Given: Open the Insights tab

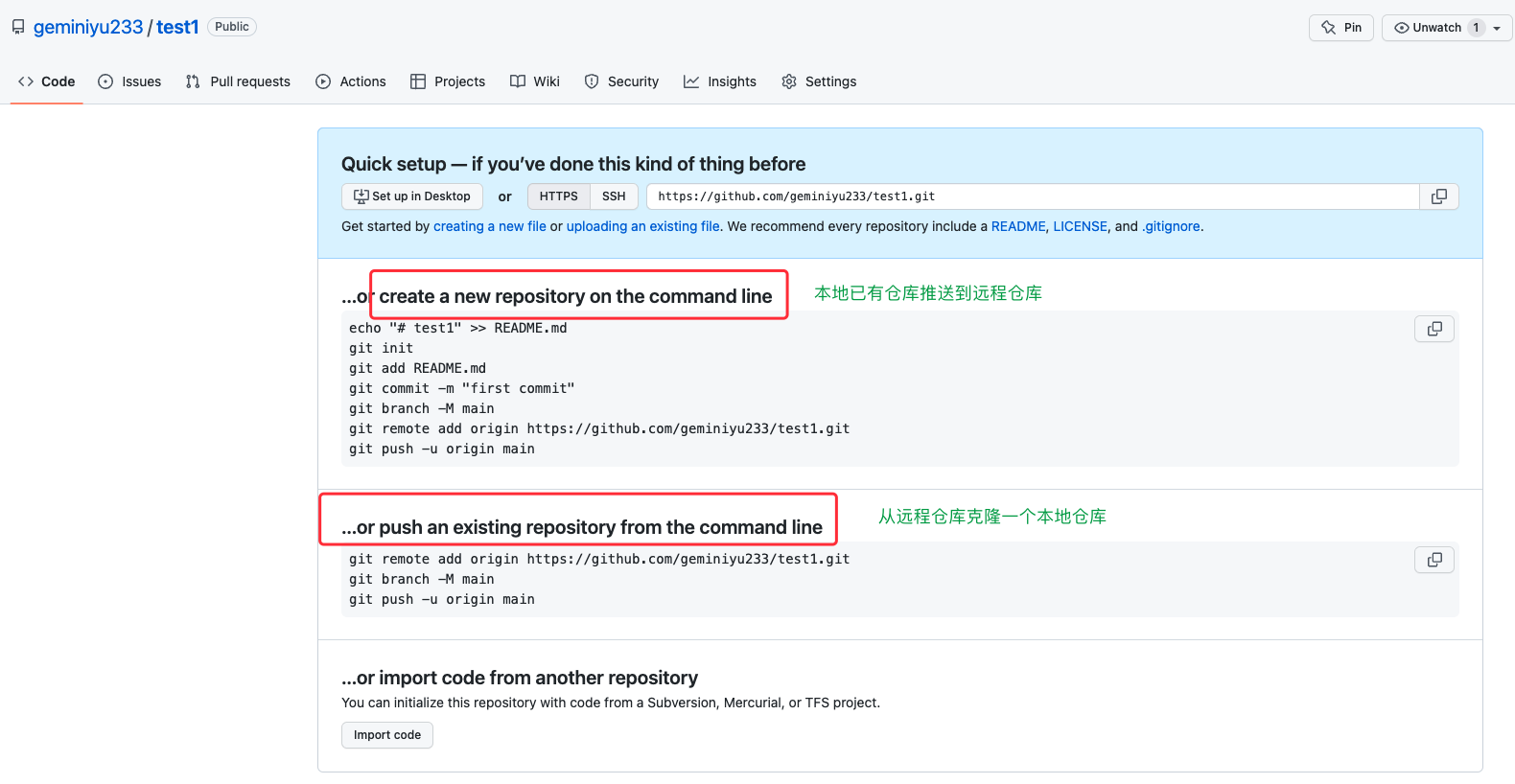Looking at the screenshot, I should coord(720,81).
